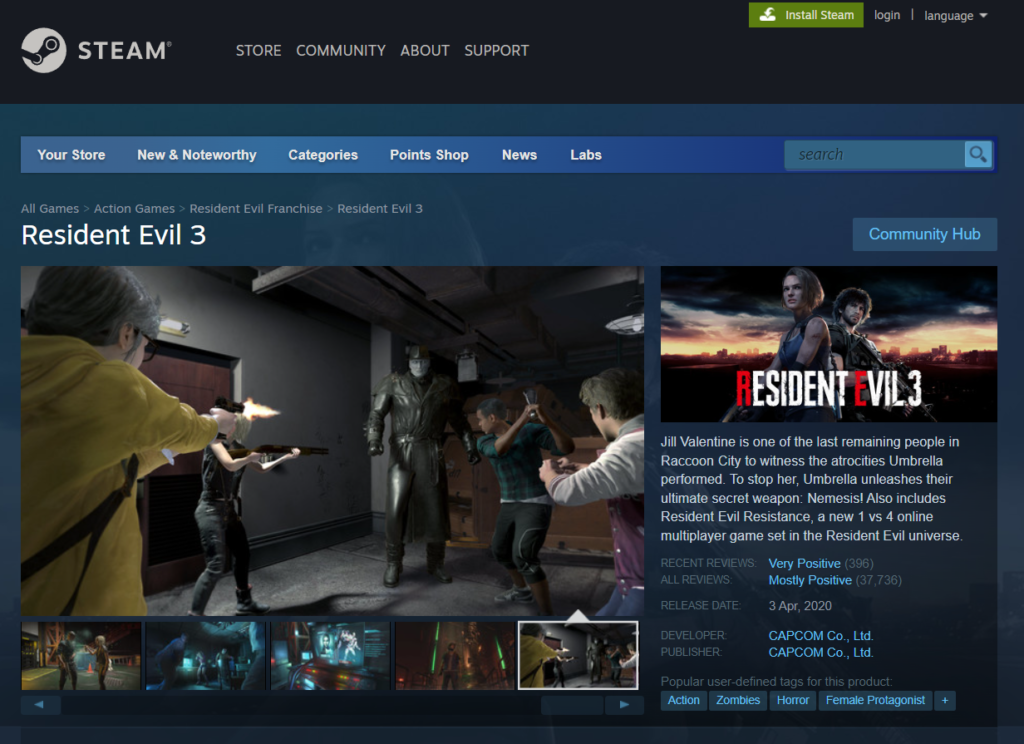The height and width of the screenshot is (744, 1024).
Task: Click the game description paragraph
Action: tap(812, 489)
